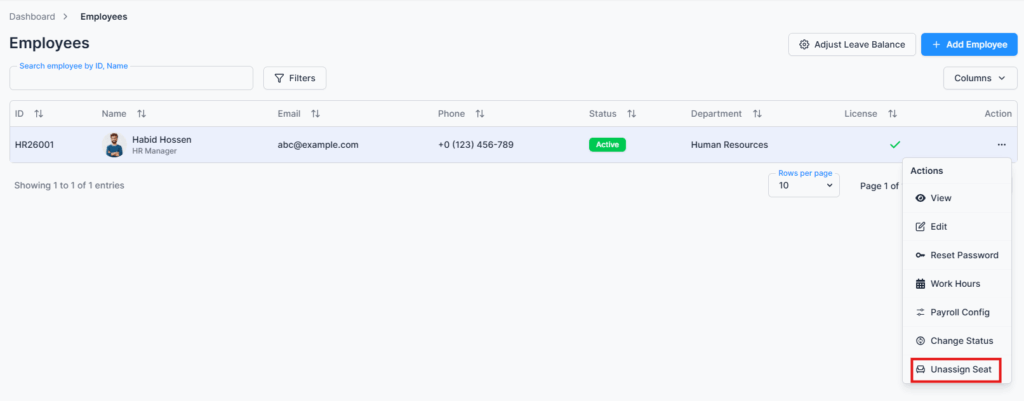Open the Filters panel
This screenshot has width=1024, height=401.
pyautogui.click(x=294, y=78)
